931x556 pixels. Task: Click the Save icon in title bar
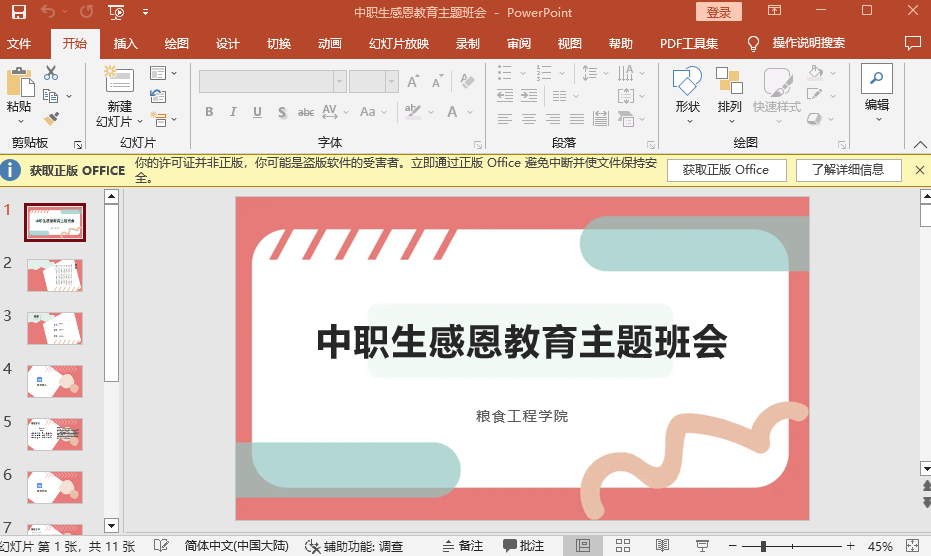point(19,12)
